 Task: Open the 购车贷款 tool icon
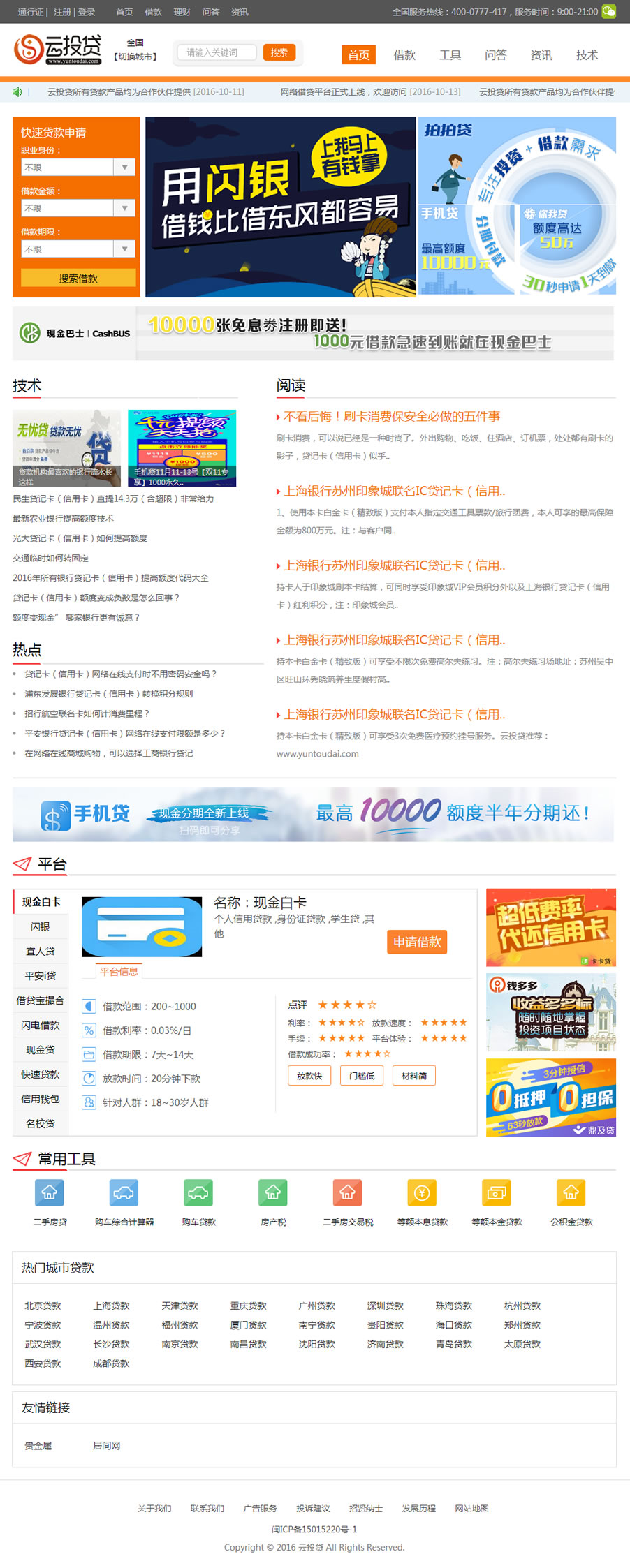tap(198, 1192)
